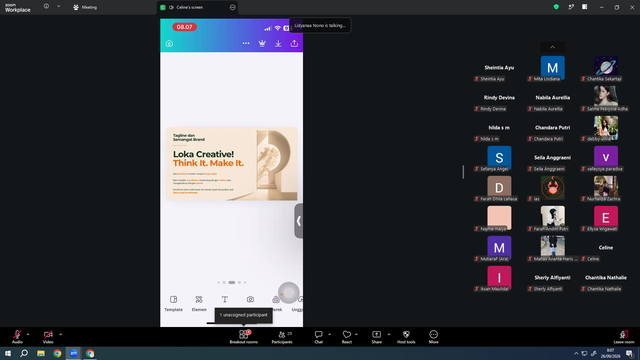
Task: Click Canva crown premium icon
Action: point(262,43)
